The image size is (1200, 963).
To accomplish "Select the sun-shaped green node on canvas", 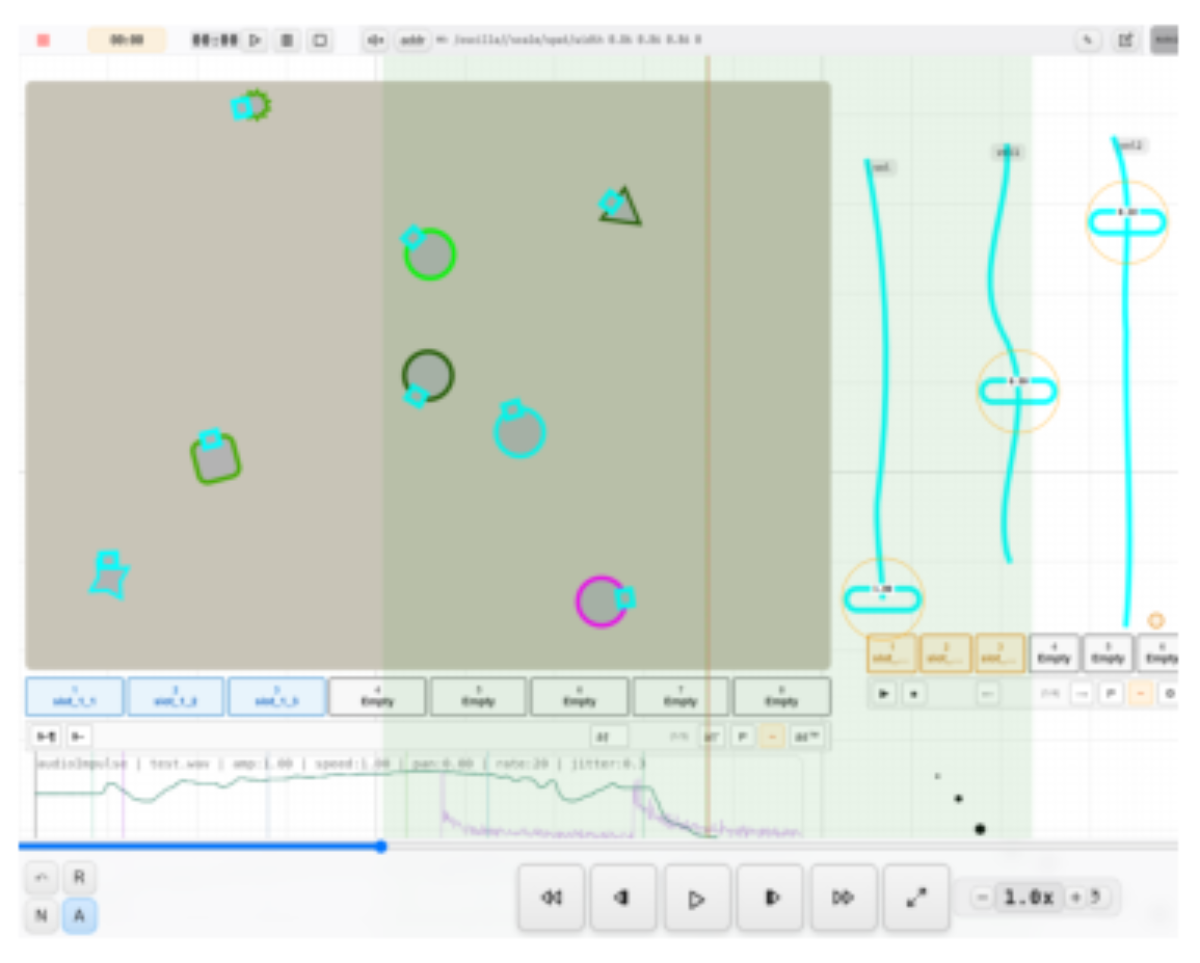I will 258,105.
